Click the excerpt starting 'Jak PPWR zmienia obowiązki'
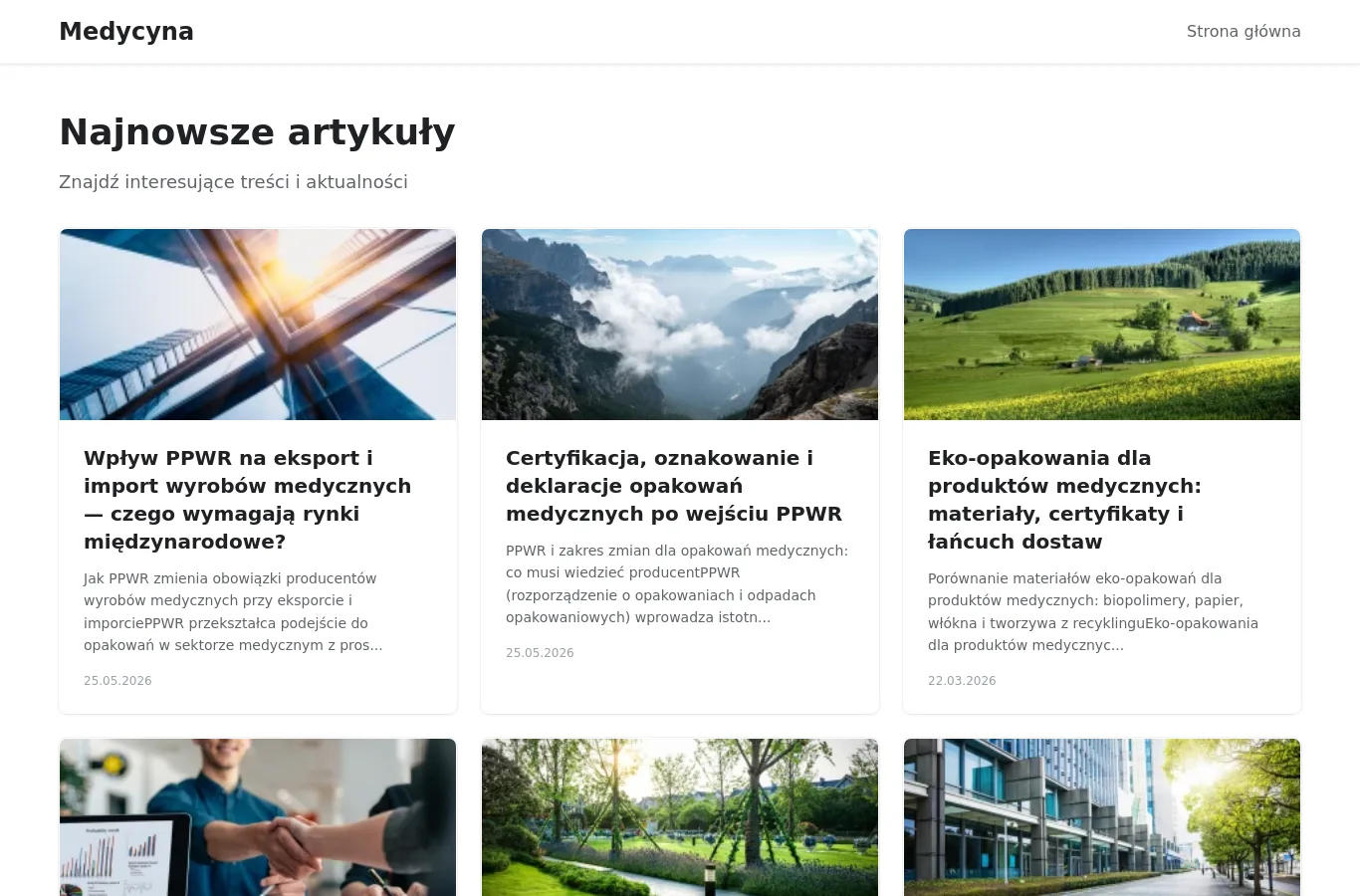Image resolution: width=1360 pixels, height=896 pixels. click(x=233, y=611)
